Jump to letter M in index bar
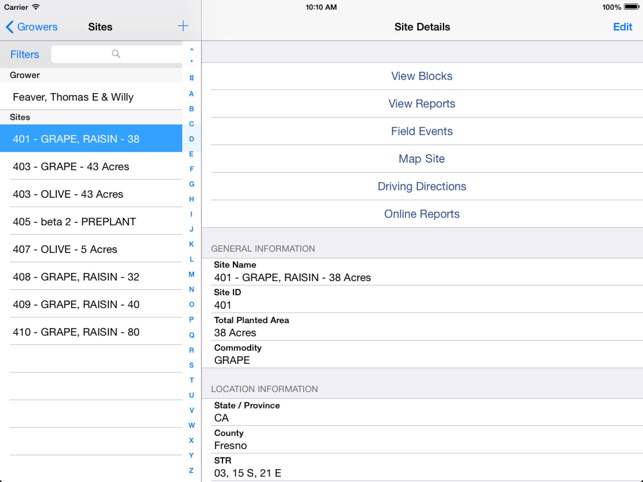 [x=191, y=274]
